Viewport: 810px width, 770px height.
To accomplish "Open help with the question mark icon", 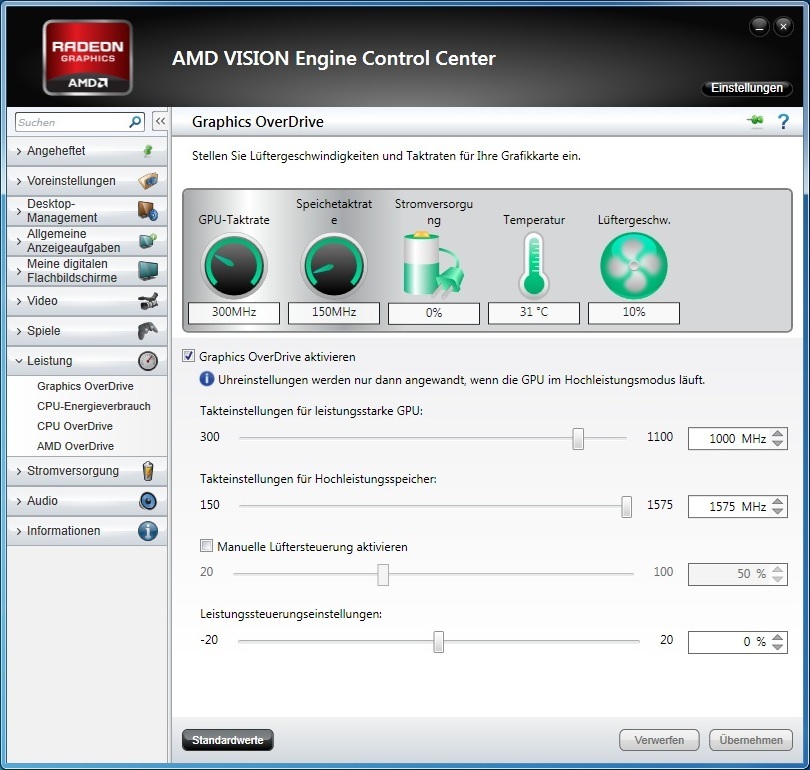I will (783, 122).
